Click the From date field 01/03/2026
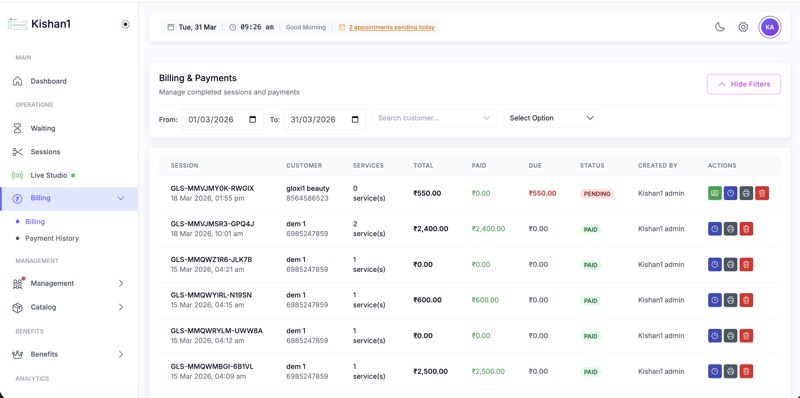The width and height of the screenshot is (800, 398). click(222, 119)
